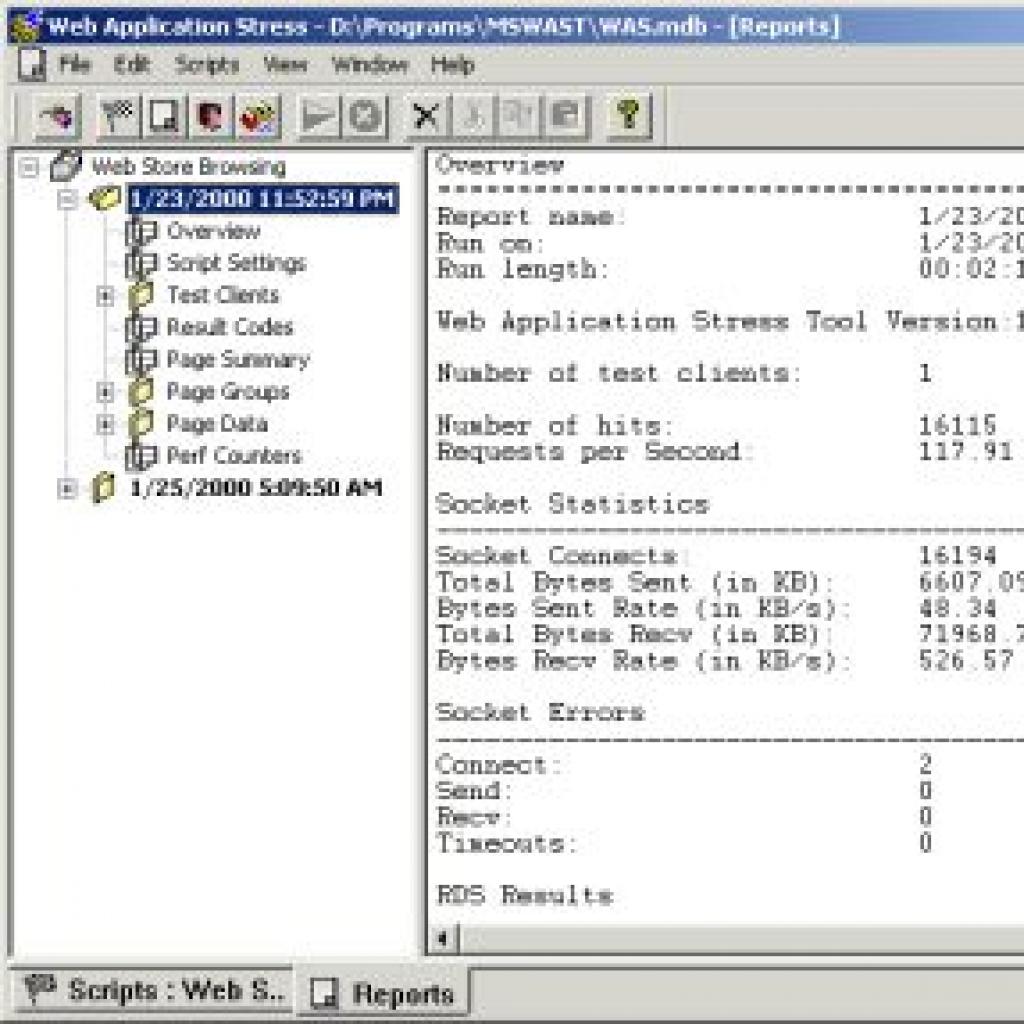The height and width of the screenshot is (1024, 1024).
Task: Expand the 1/25/2000 5:09:50 AM report node
Action: (67, 488)
